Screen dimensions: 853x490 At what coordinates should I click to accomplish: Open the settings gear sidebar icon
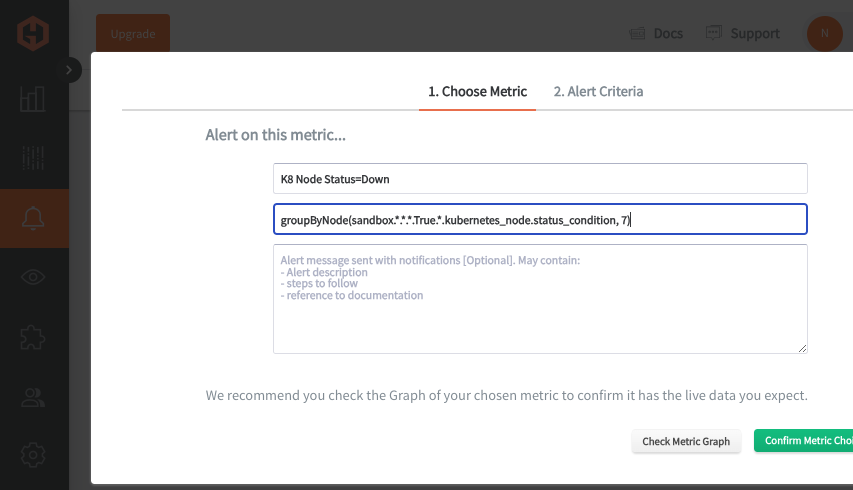pyautogui.click(x=33, y=455)
